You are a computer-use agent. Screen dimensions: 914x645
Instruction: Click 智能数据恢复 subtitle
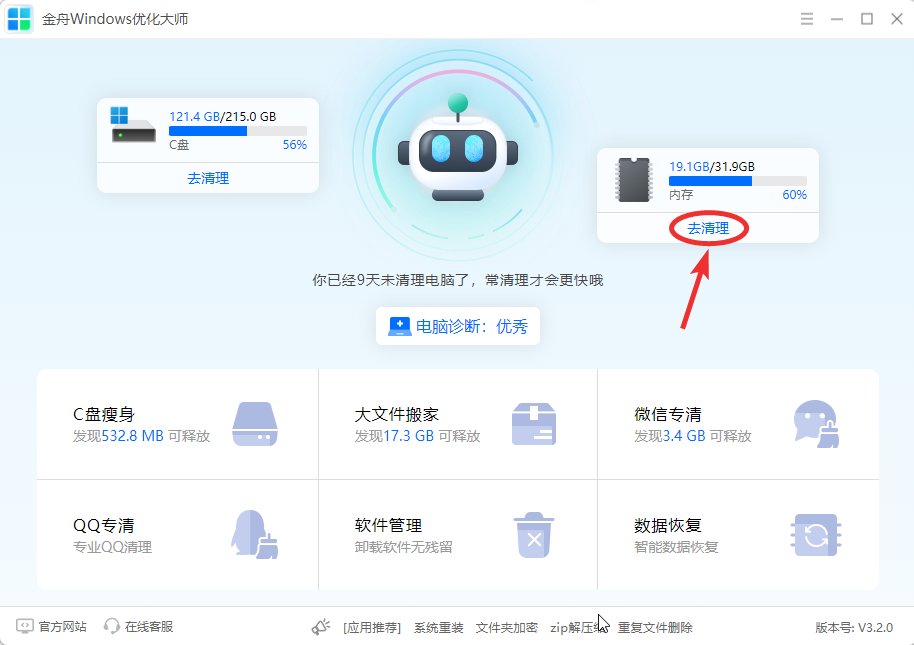click(676, 547)
